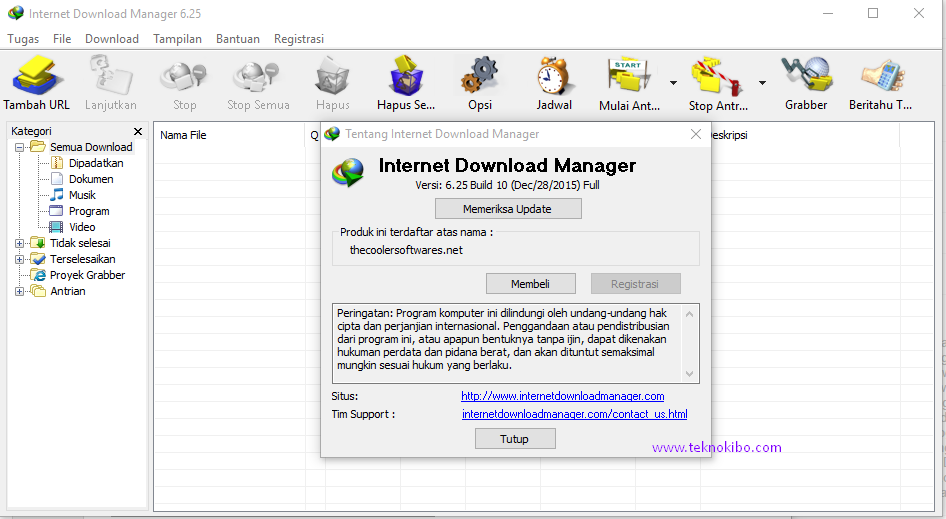Click the Lanjutkan toolbar icon
Image resolution: width=946 pixels, height=519 pixels.
[111, 75]
